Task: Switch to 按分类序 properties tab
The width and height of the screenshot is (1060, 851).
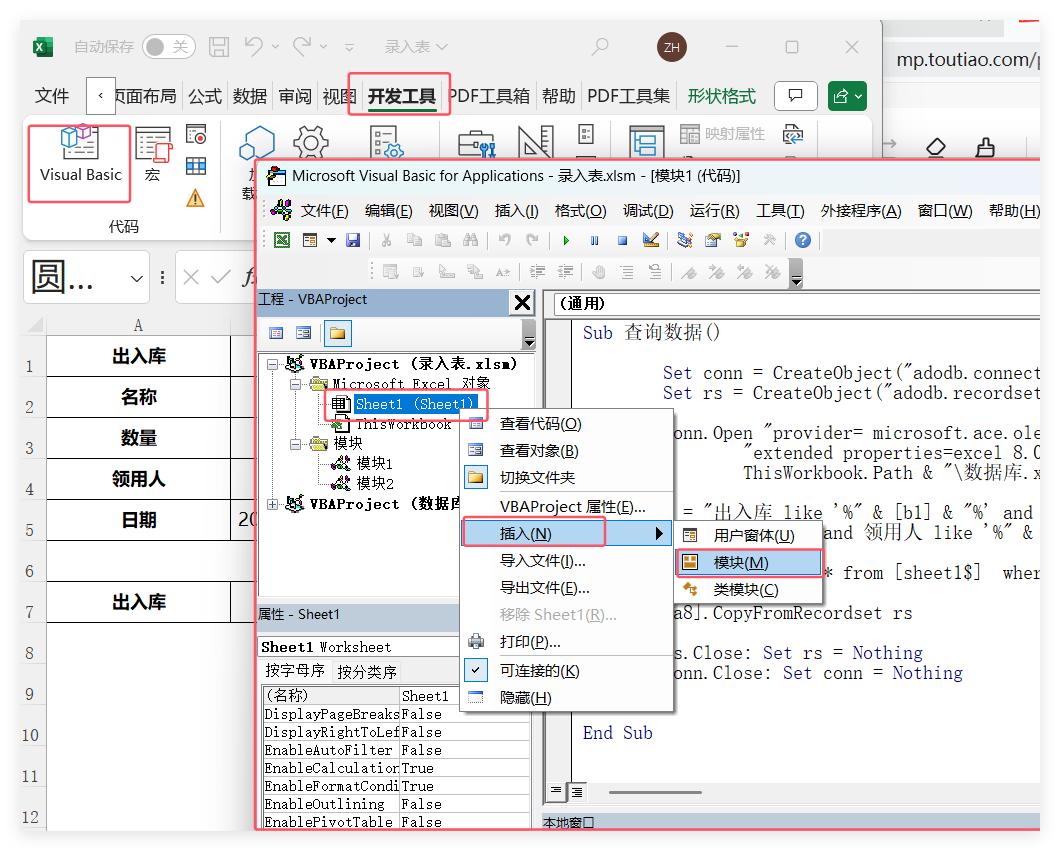Action: 366,672
